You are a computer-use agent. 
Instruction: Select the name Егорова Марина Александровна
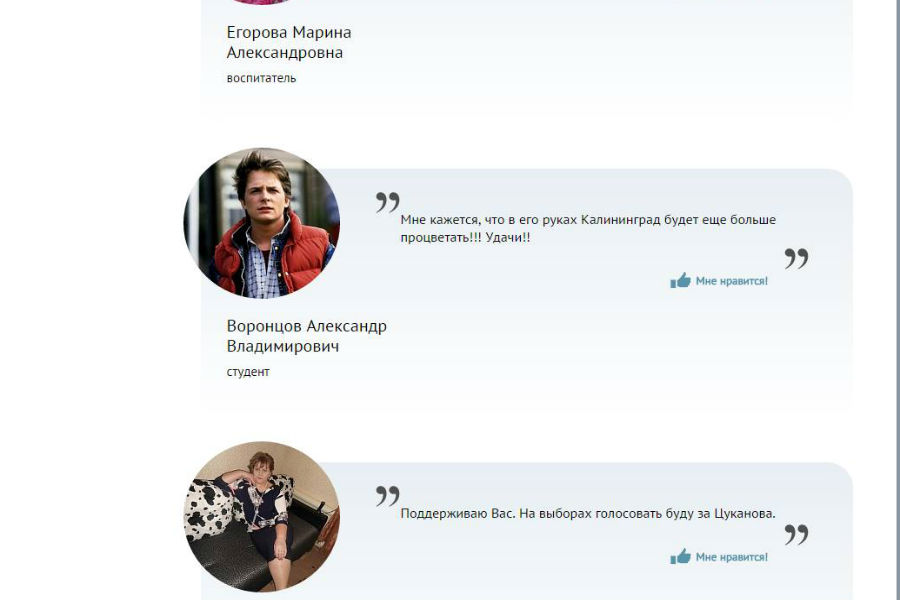tap(288, 43)
